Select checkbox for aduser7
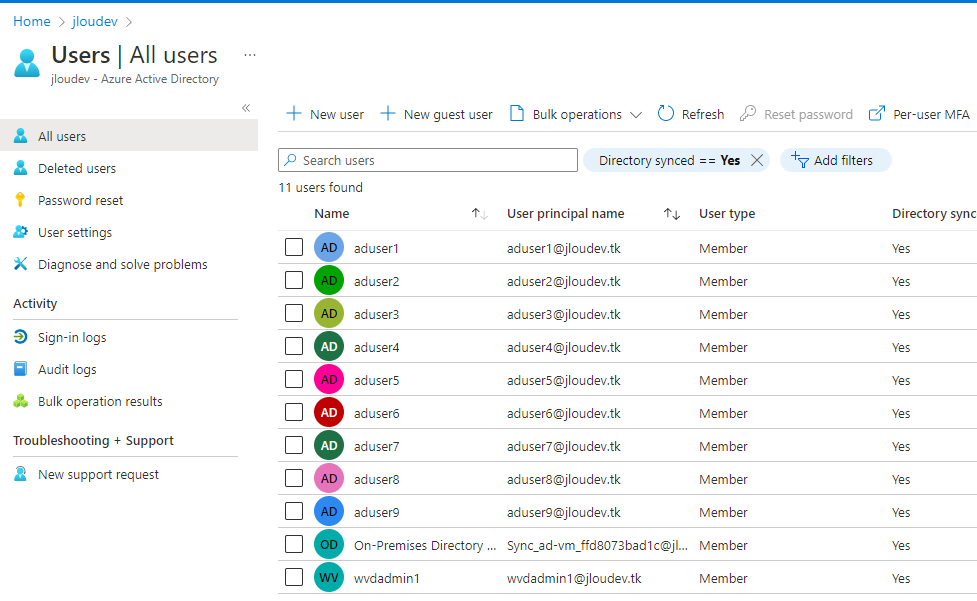 coord(294,445)
